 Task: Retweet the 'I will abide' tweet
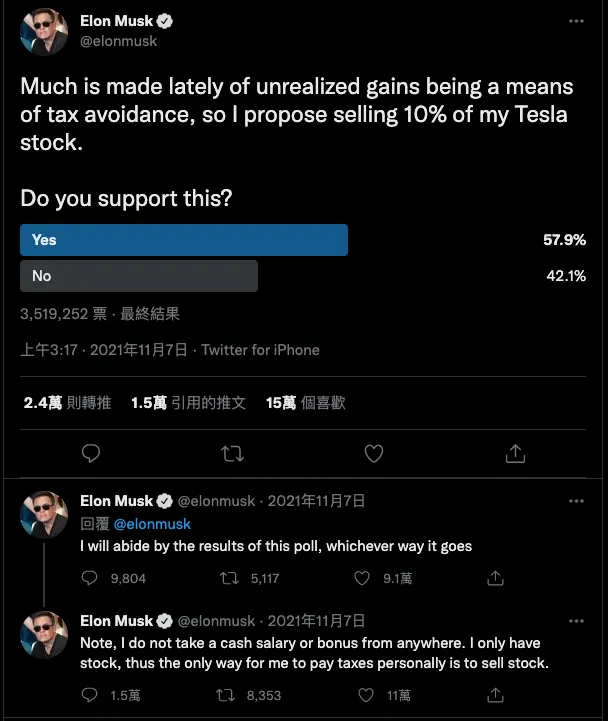228,578
